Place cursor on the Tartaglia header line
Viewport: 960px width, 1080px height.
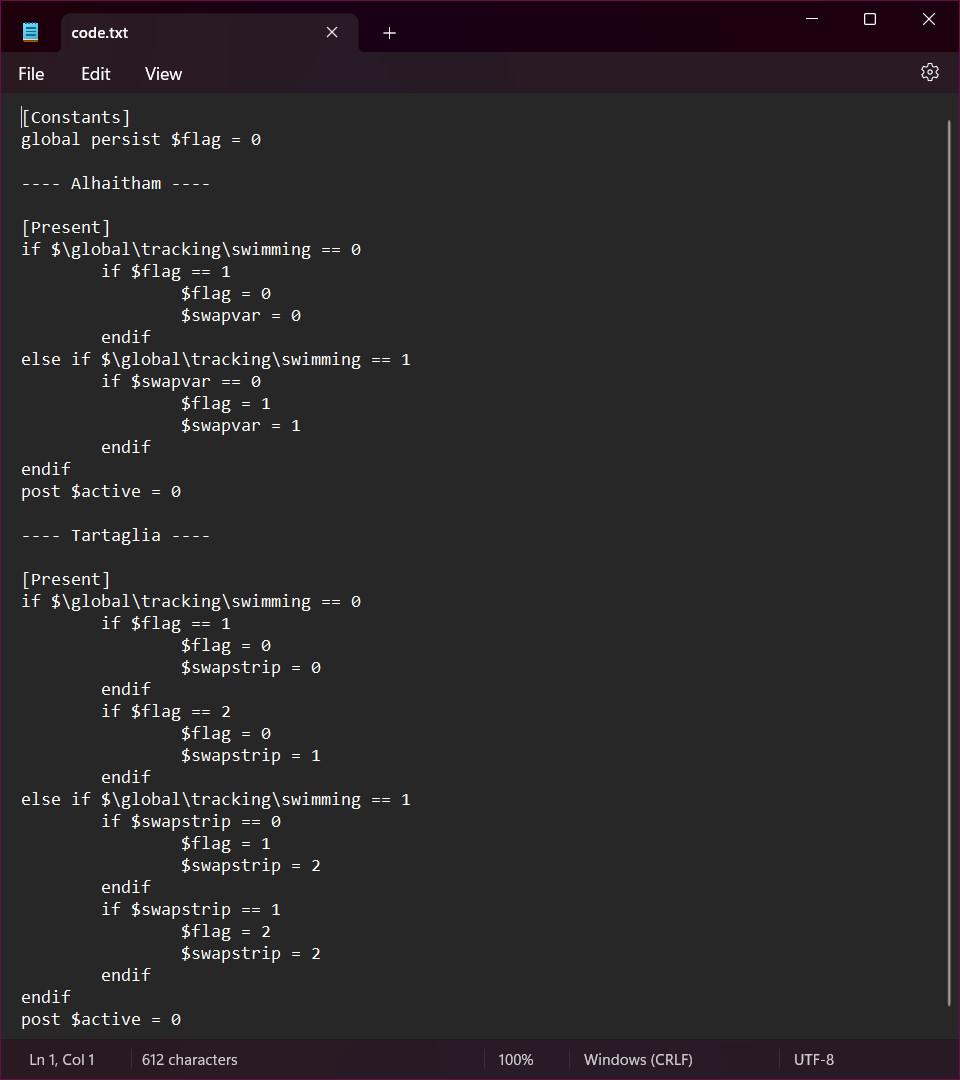pyautogui.click(x=115, y=536)
